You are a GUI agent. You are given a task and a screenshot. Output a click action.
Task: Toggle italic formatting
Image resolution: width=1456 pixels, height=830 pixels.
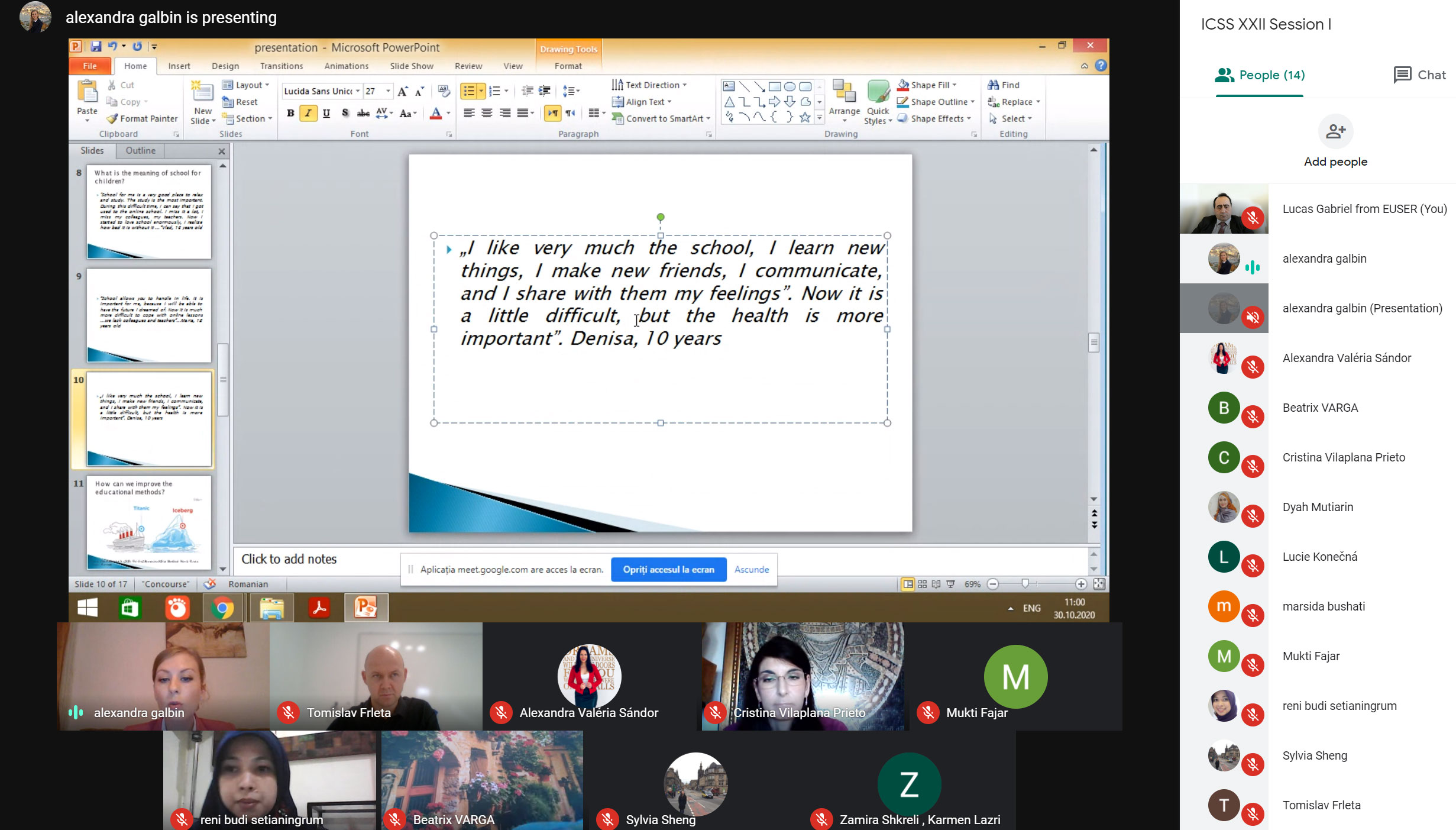(x=308, y=114)
